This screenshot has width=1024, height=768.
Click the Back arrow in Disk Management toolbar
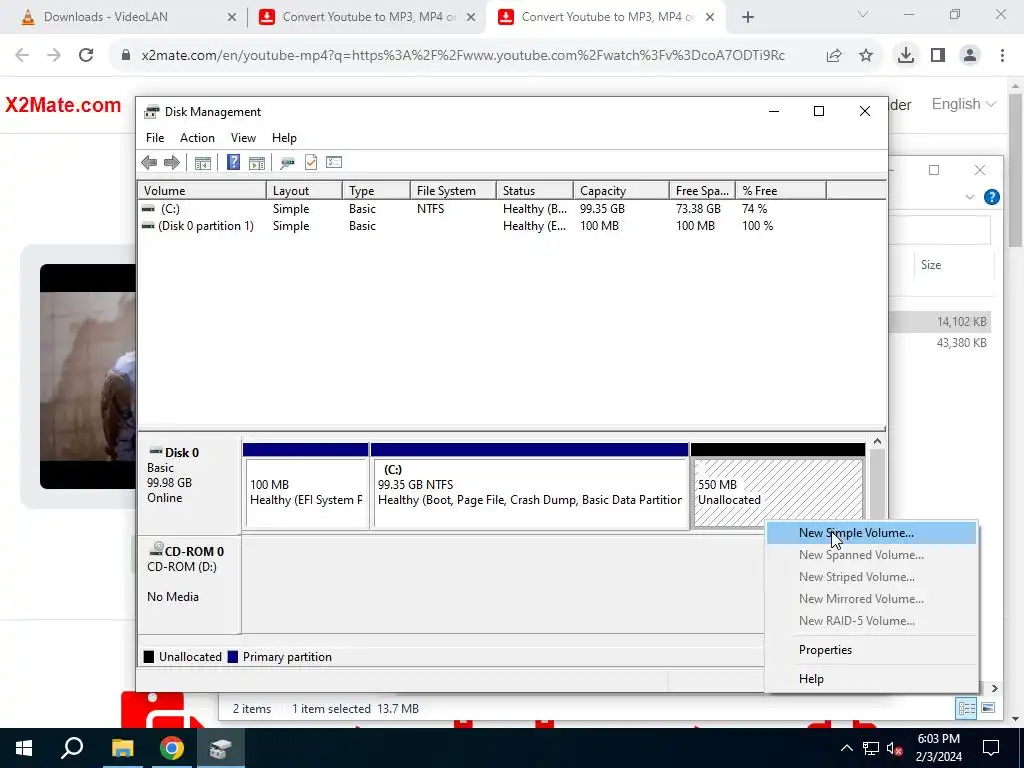point(149,163)
